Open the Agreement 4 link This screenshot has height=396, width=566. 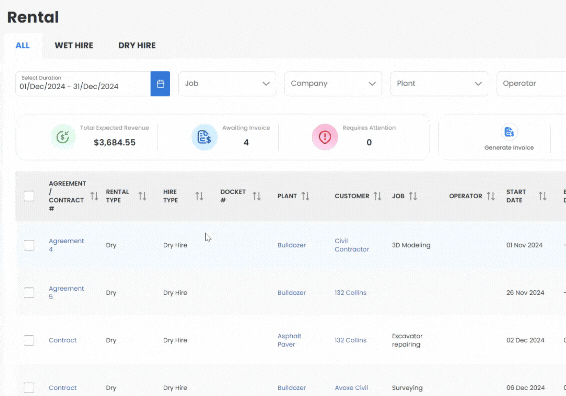tap(66, 245)
